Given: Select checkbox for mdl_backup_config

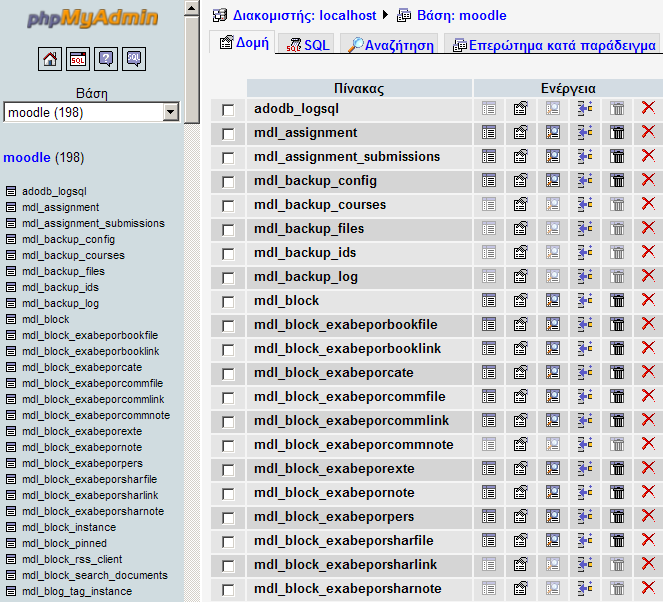Looking at the screenshot, I should (x=228, y=182).
